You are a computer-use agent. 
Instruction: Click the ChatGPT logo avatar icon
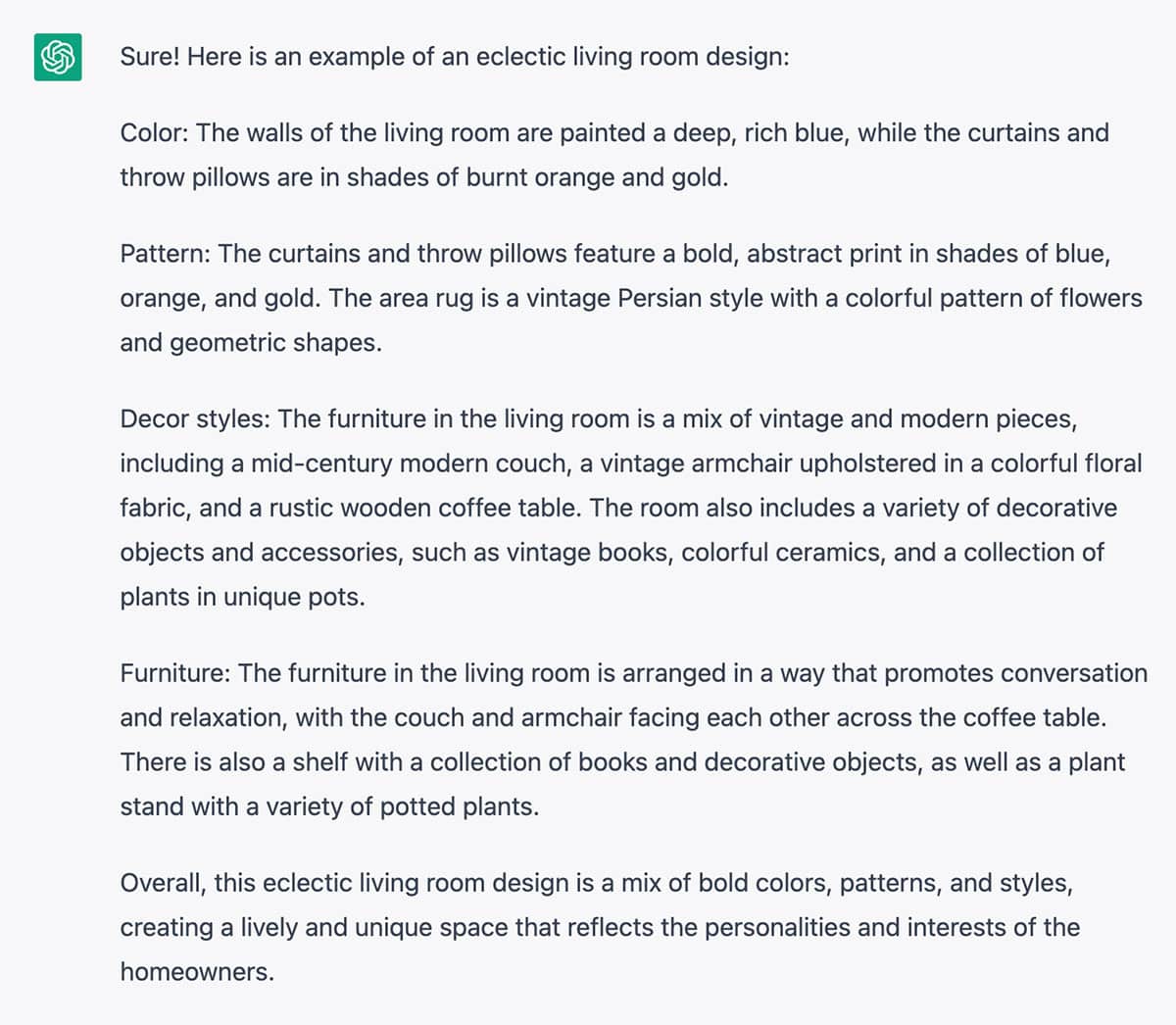(x=58, y=57)
